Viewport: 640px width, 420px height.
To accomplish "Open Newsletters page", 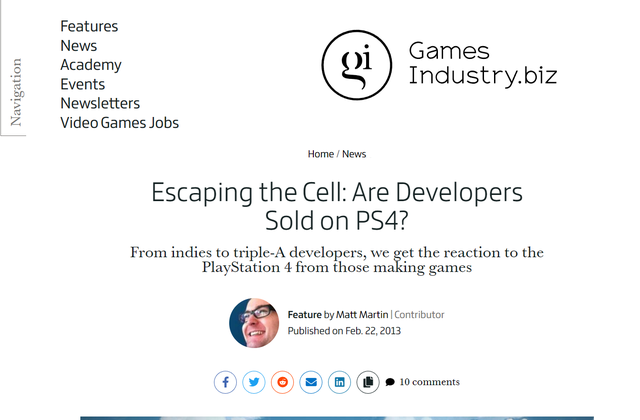I will 100,103.
